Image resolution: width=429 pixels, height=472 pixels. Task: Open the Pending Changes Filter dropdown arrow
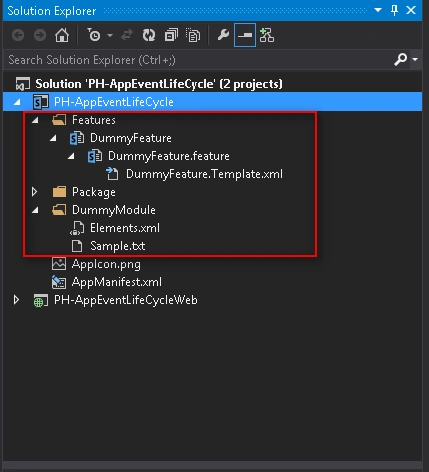(x=110, y=35)
